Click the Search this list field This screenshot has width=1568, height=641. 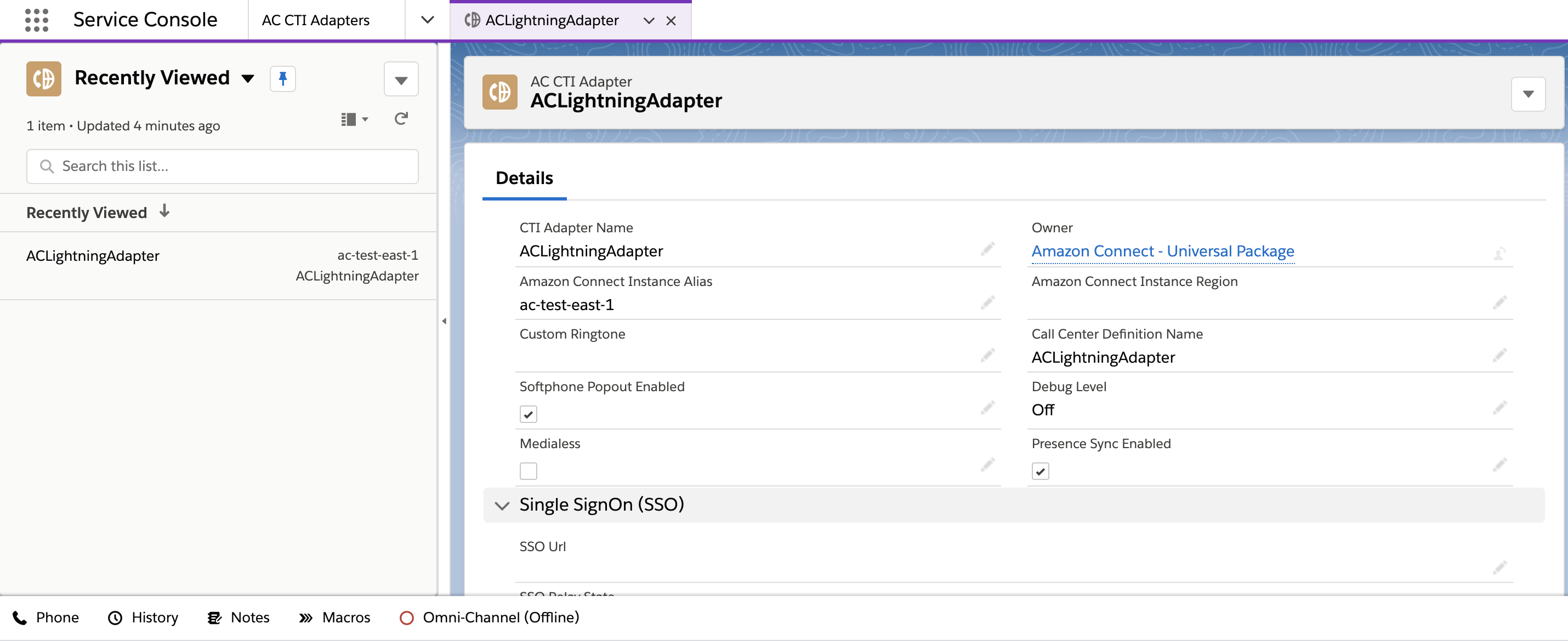(x=222, y=166)
